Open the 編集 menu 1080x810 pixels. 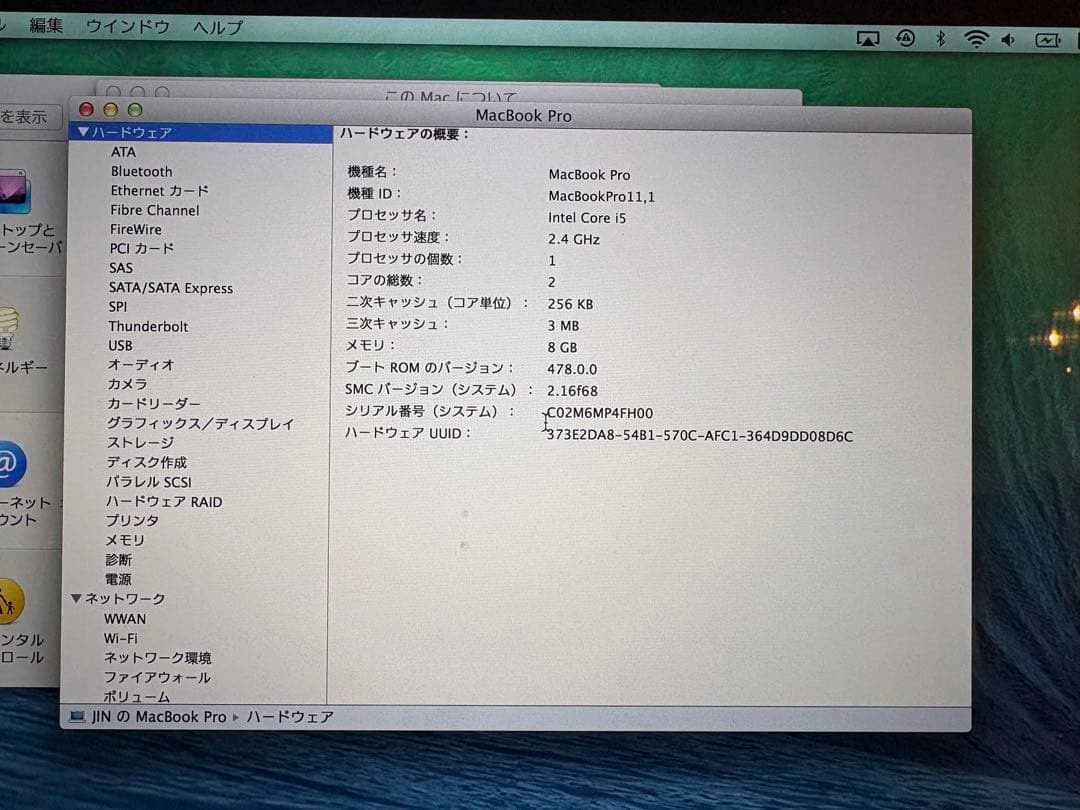click(45, 25)
